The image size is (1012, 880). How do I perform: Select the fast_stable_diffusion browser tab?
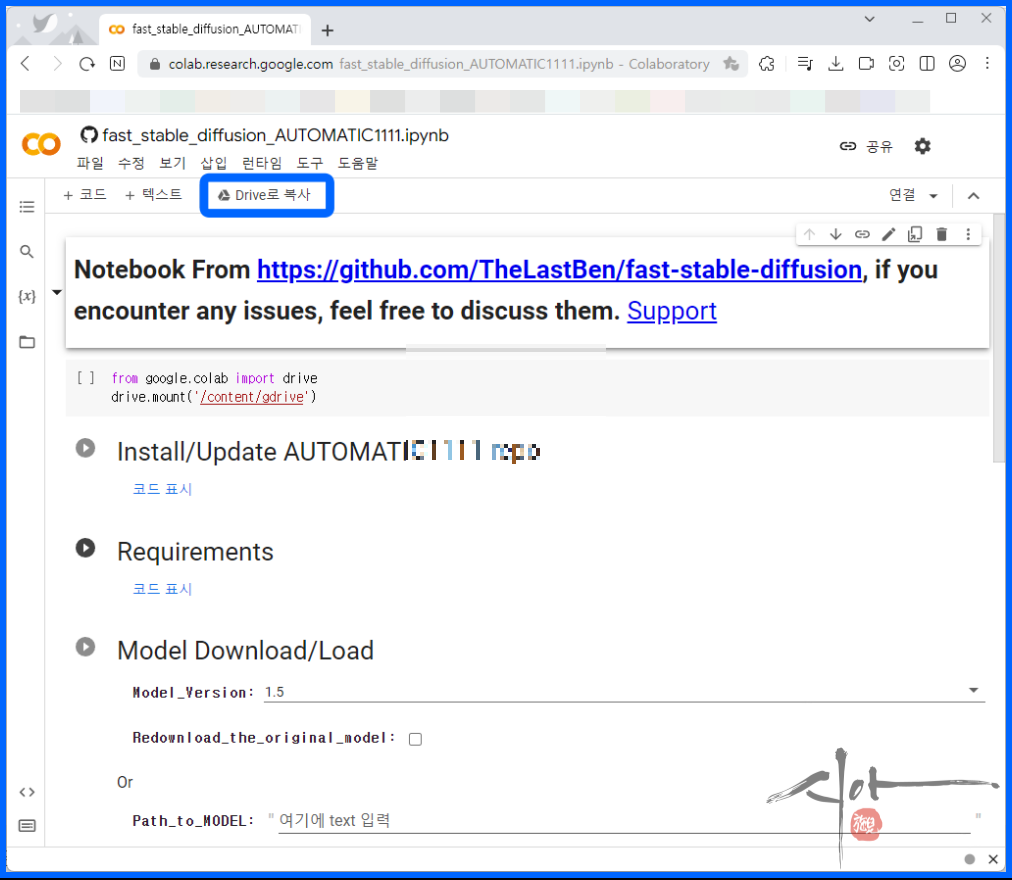tap(205, 30)
